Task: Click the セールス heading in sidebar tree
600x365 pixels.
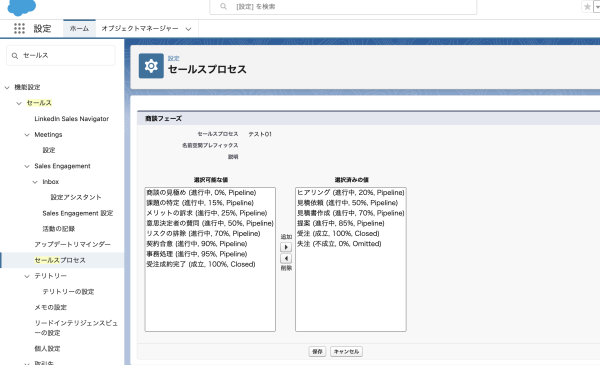Action: (x=39, y=103)
